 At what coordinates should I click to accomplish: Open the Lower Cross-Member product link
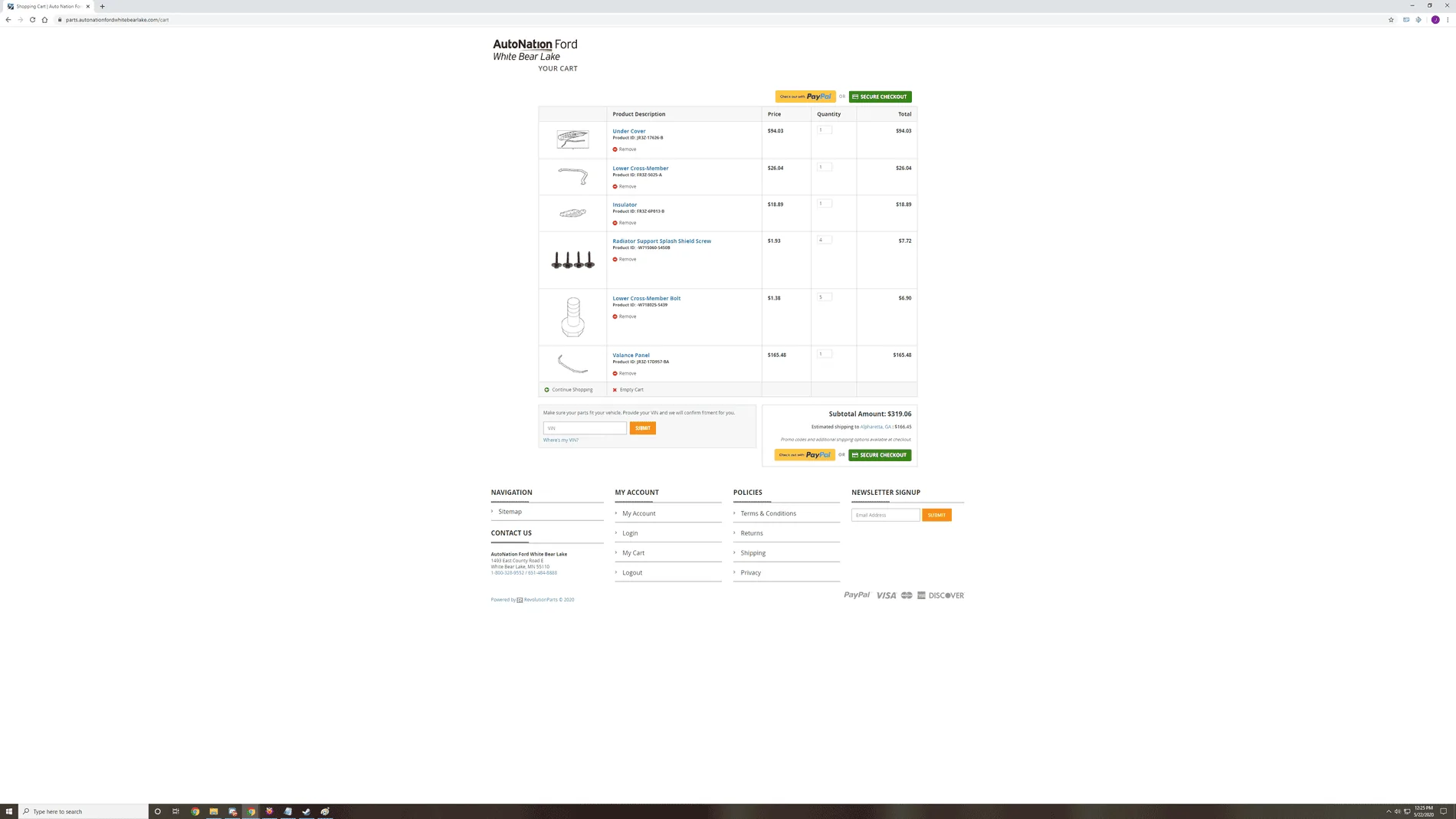[x=640, y=168]
